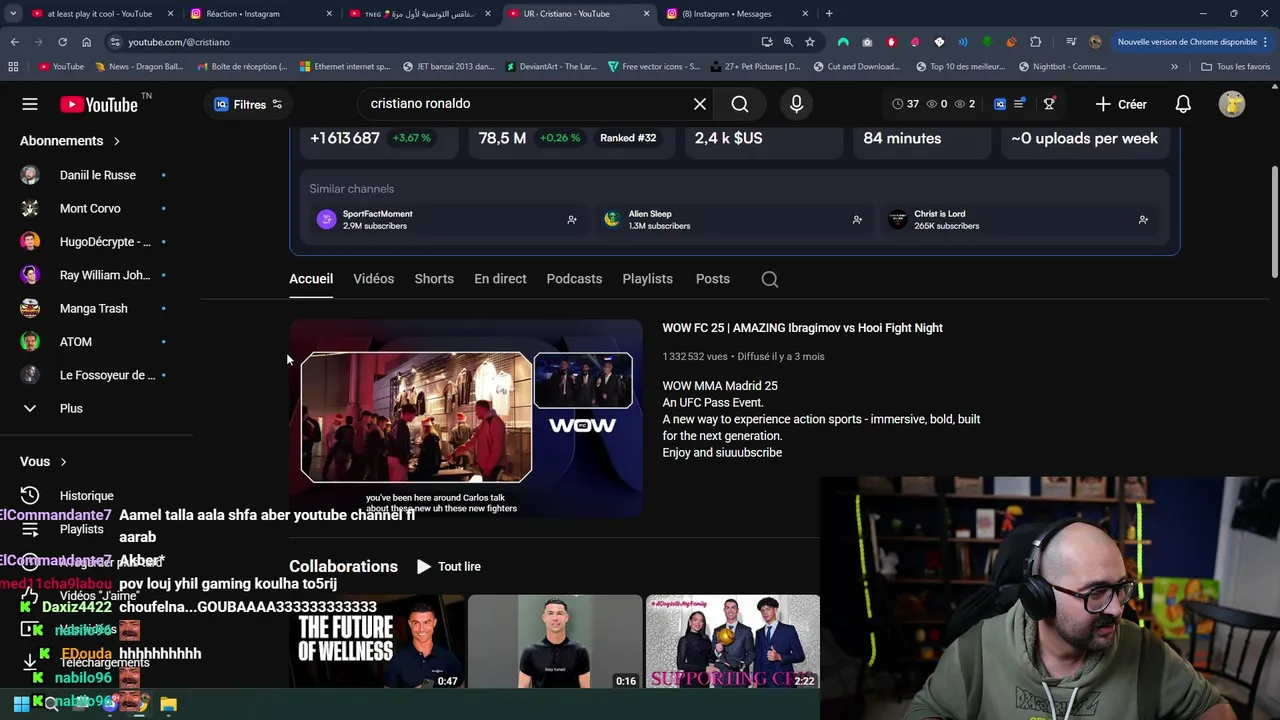Subscribe icon next to SportFactMoment

572,220
